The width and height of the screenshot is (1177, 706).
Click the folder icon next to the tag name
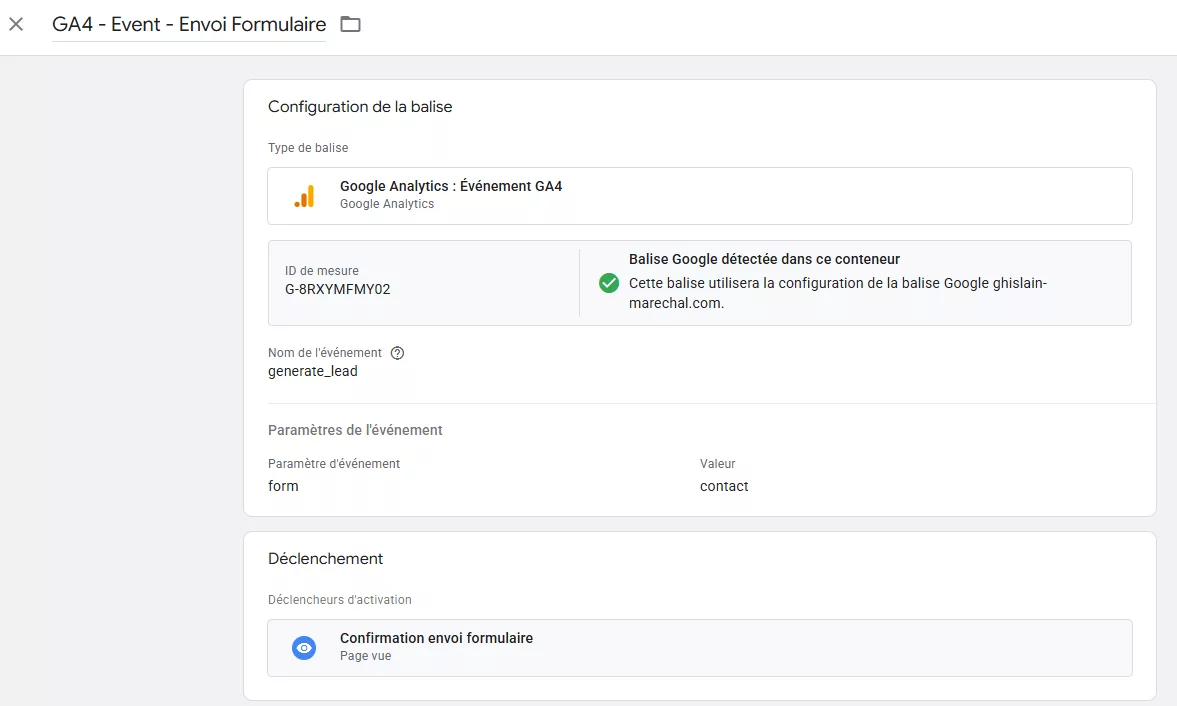[x=347, y=24]
